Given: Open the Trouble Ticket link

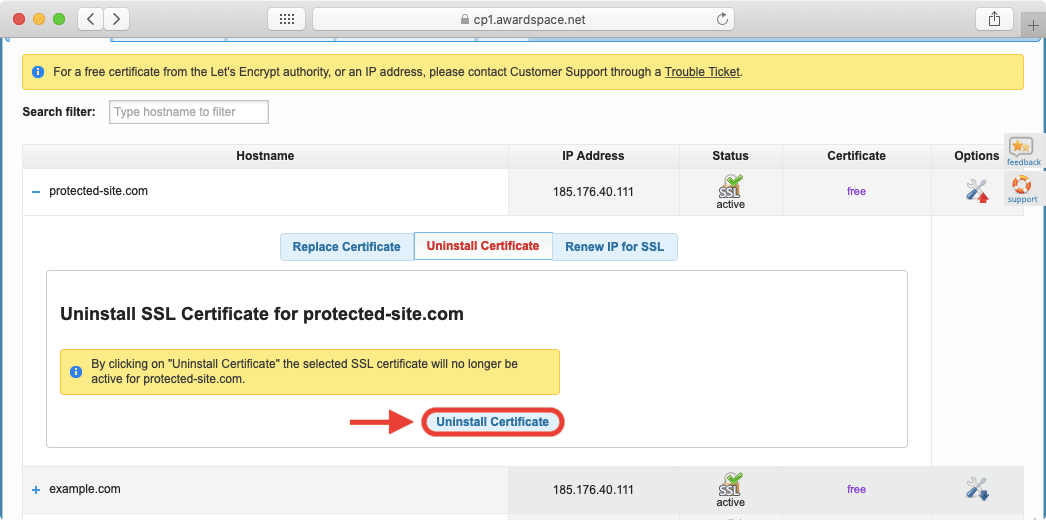Looking at the screenshot, I should coord(702,72).
